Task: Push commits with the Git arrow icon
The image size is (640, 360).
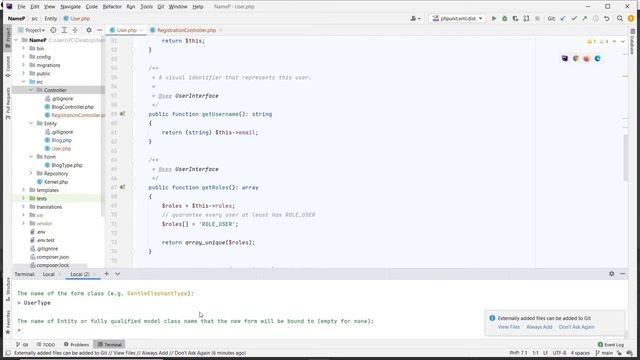Action: pos(585,18)
